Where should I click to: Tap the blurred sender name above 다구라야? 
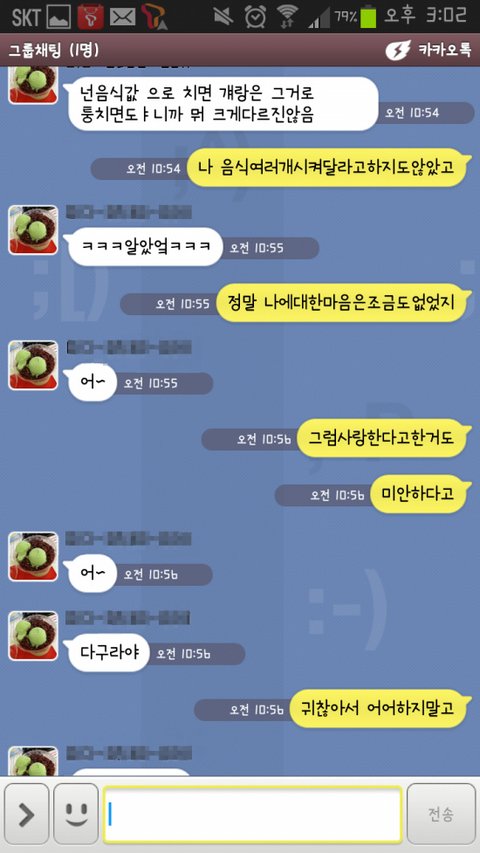(x=128, y=618)
